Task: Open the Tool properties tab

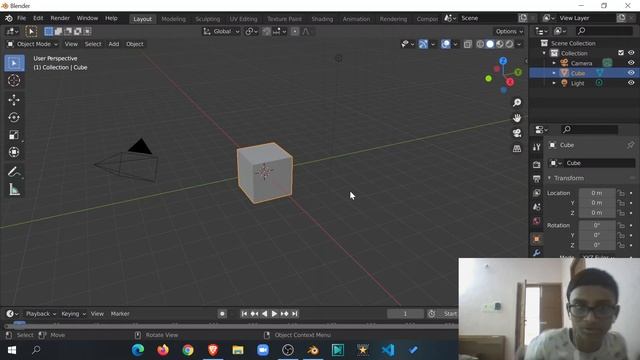Action: click(537, 147)
